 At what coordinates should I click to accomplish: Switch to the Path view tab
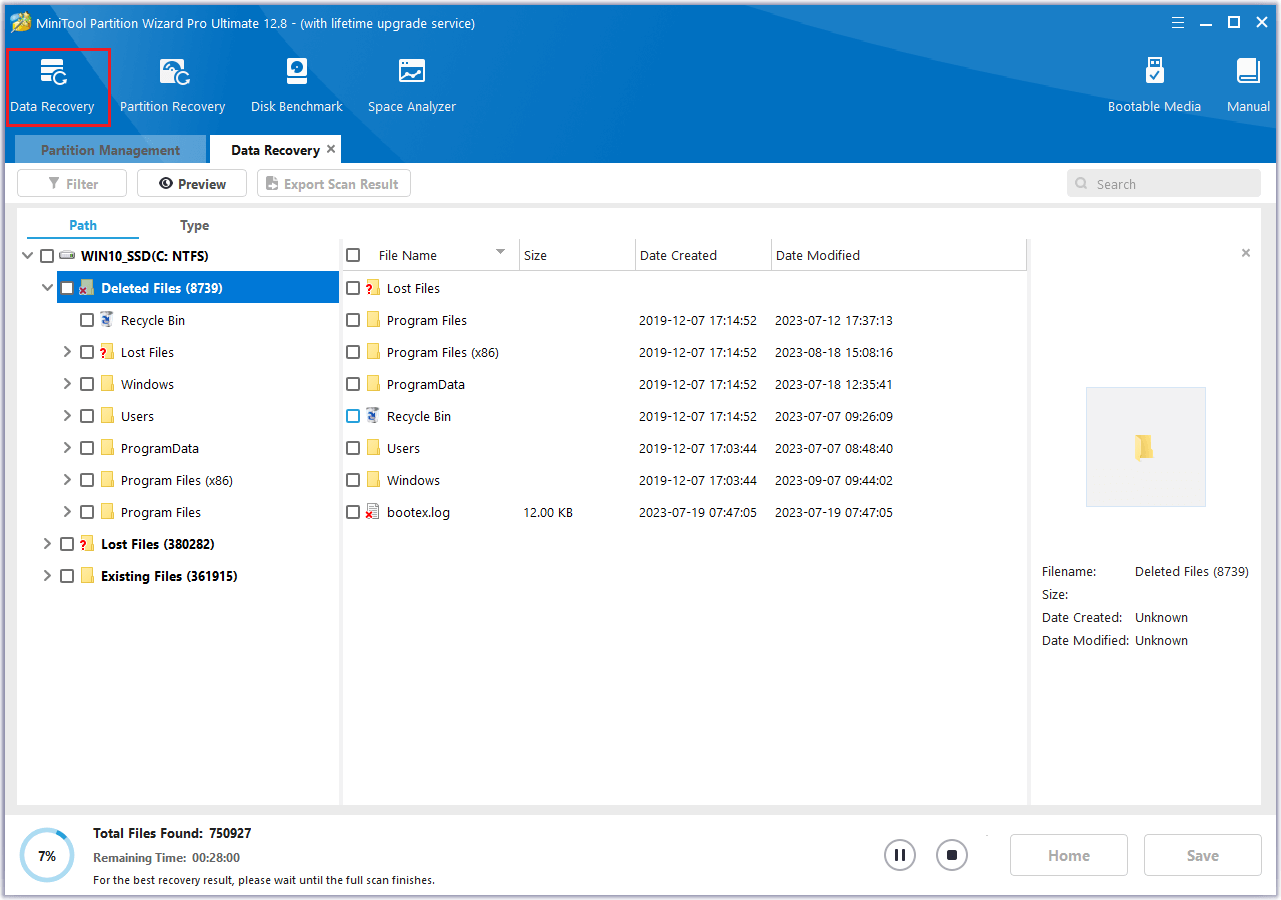(x=83, y=225)
